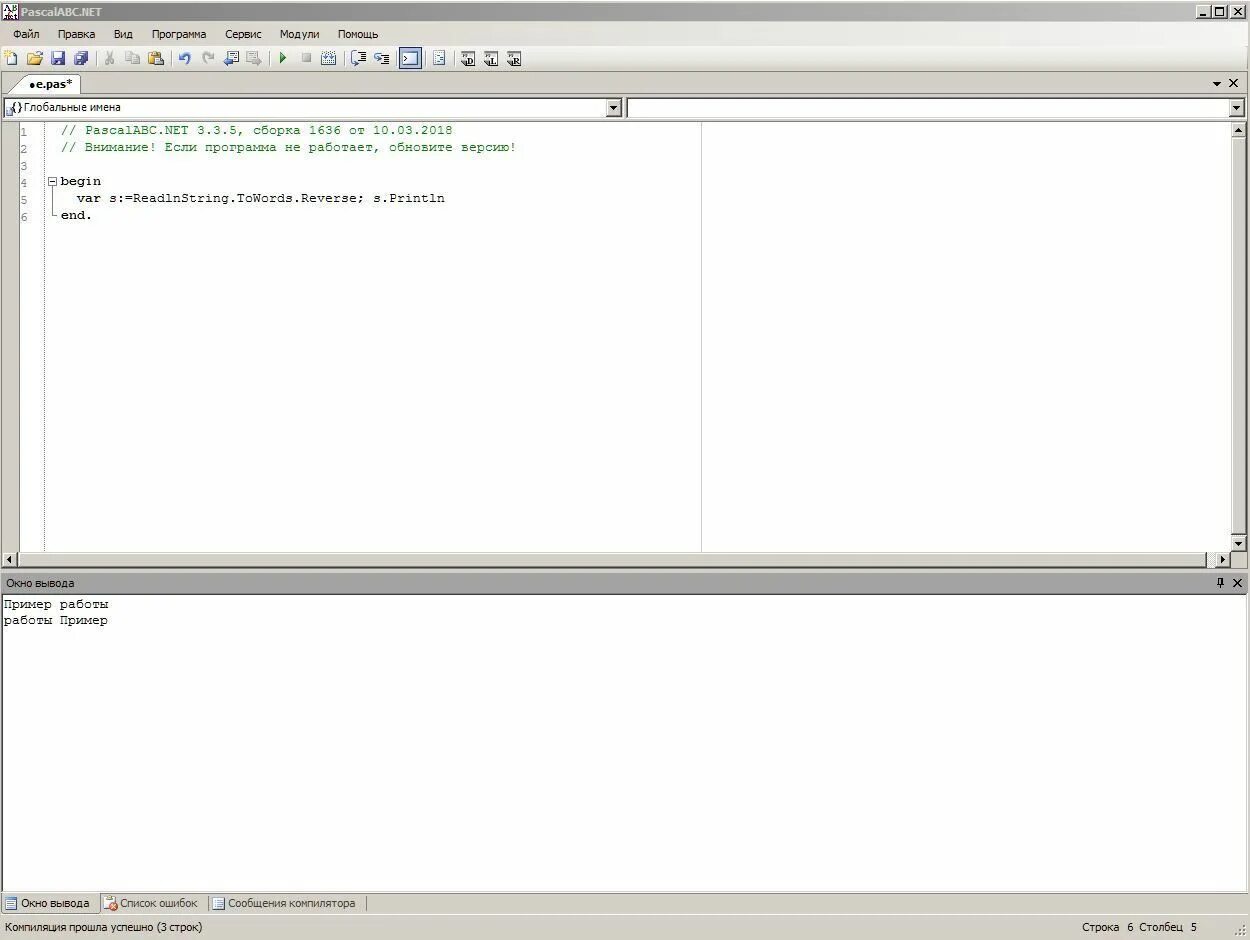
Task: Click the Redo arrow icon
Action: pos(208,59)
